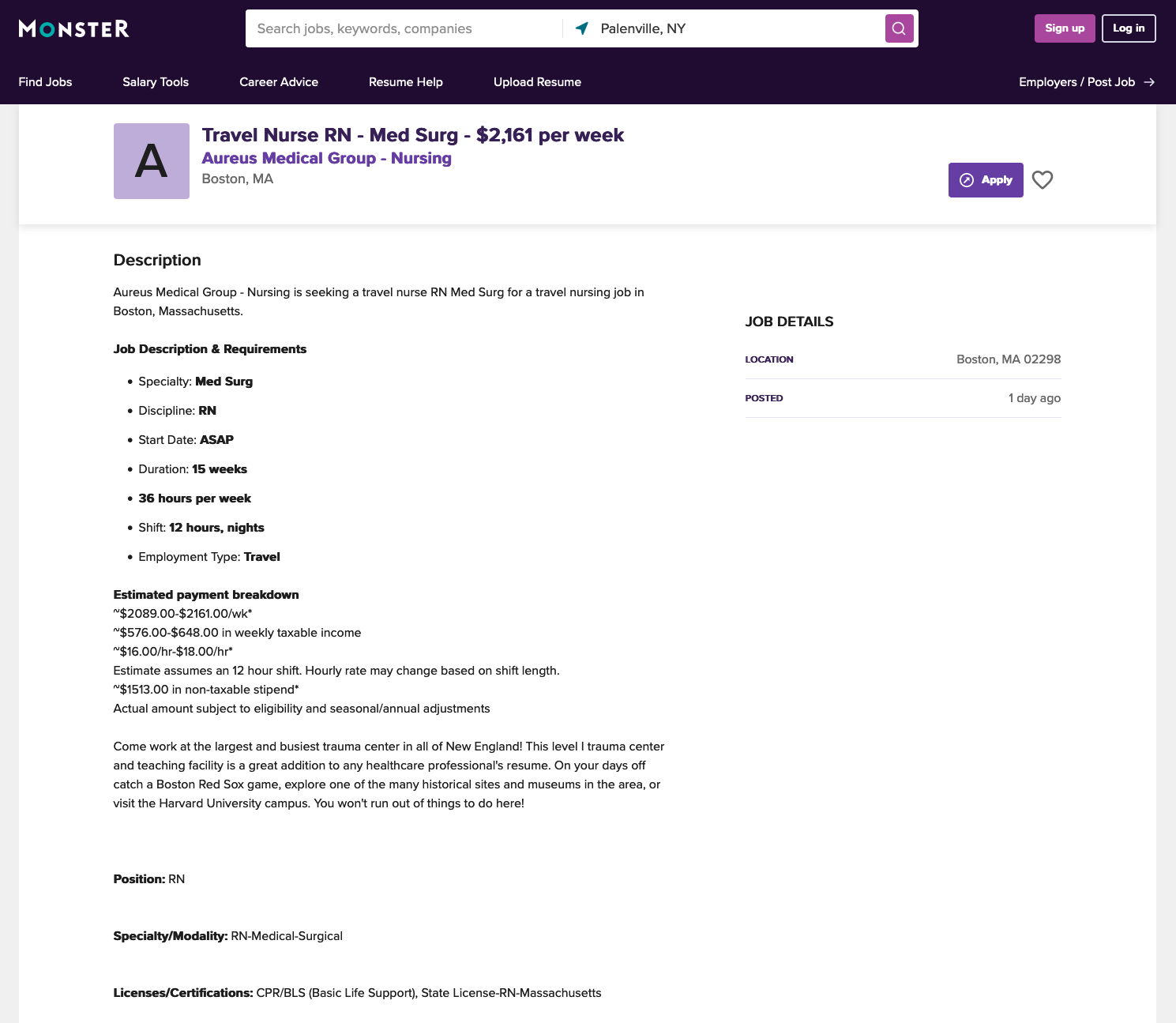Click the POSTED label

coord(765,398)
